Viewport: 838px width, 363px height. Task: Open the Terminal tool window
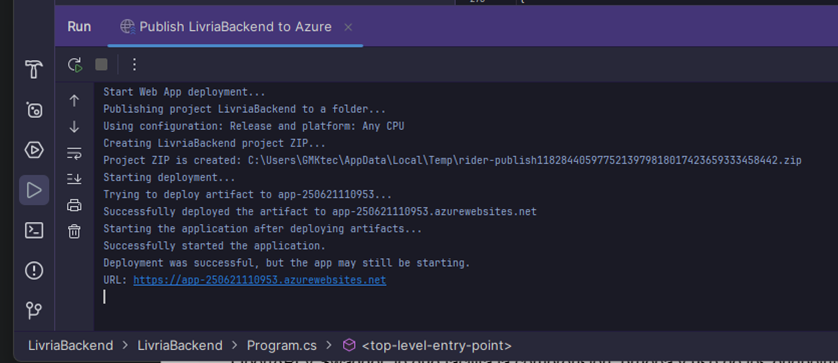[x=34, y=230]
